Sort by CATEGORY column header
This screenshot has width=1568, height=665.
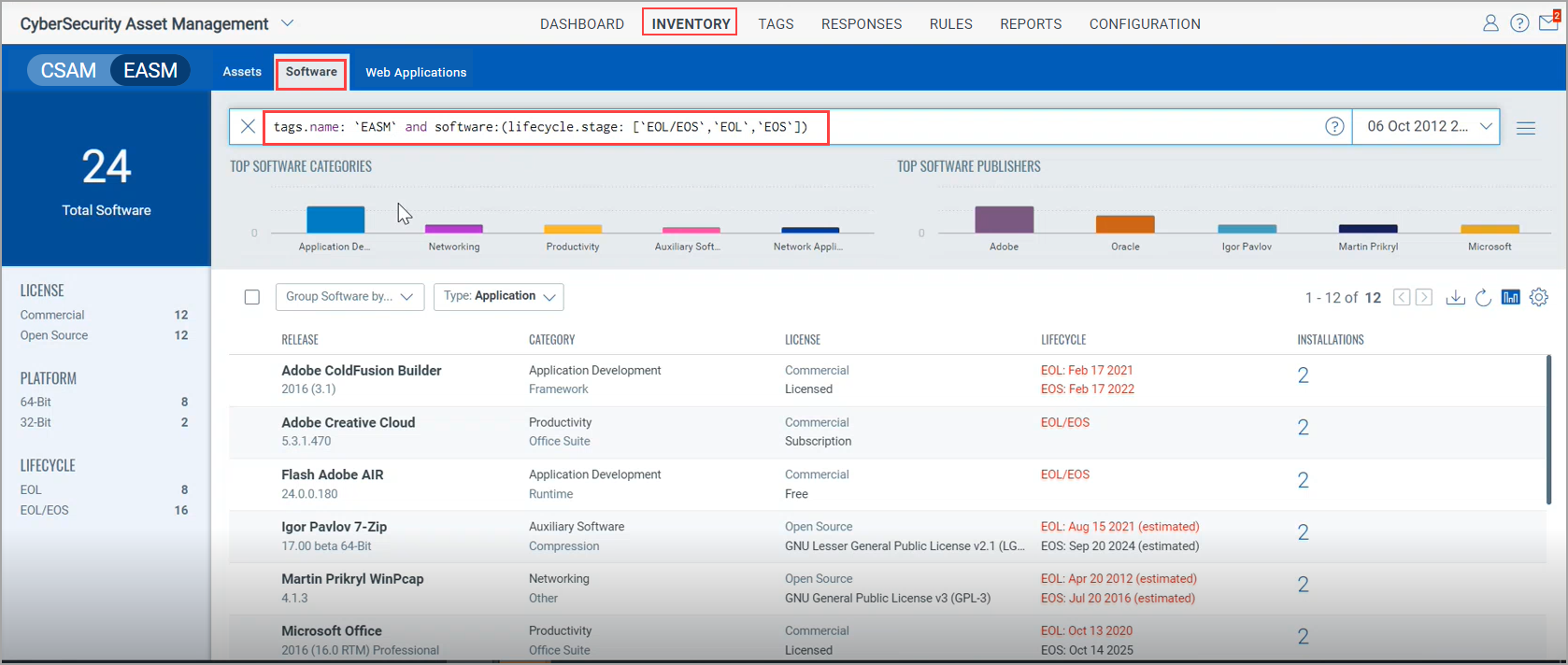[552, 340]
